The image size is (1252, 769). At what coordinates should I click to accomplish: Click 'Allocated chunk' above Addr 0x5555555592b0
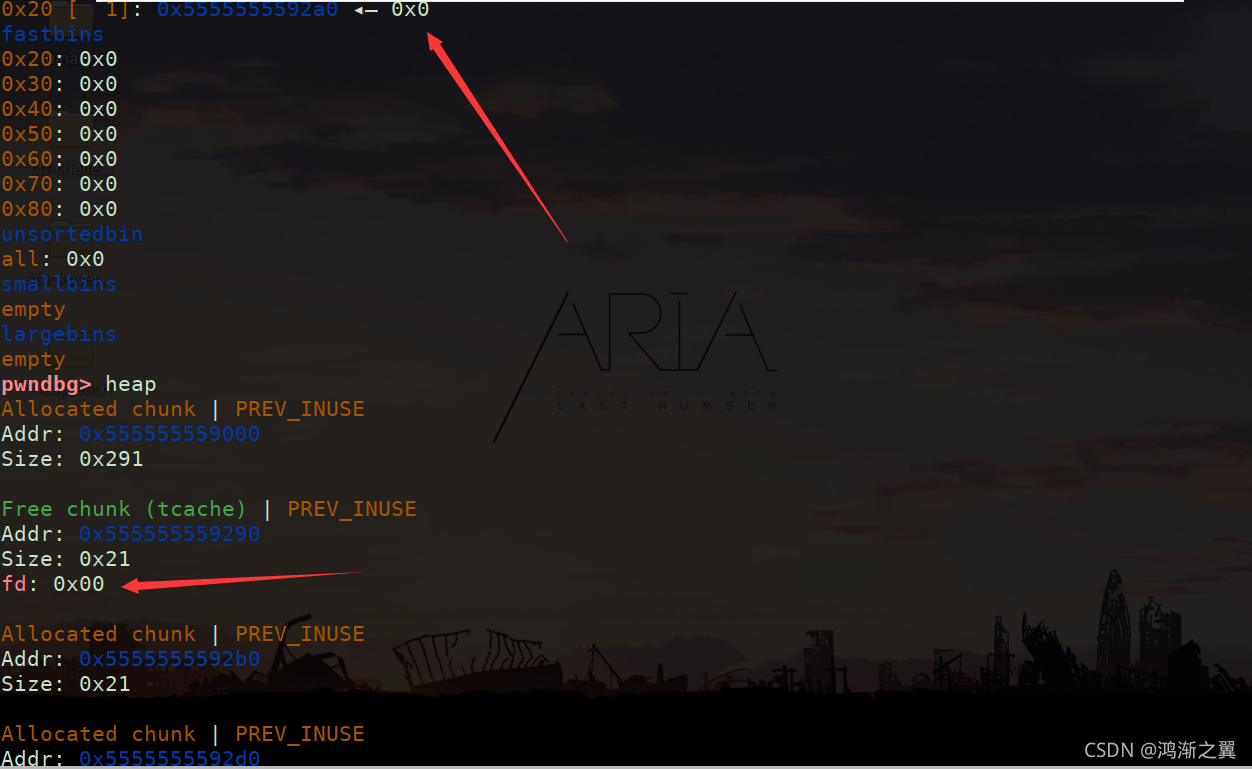98,634
